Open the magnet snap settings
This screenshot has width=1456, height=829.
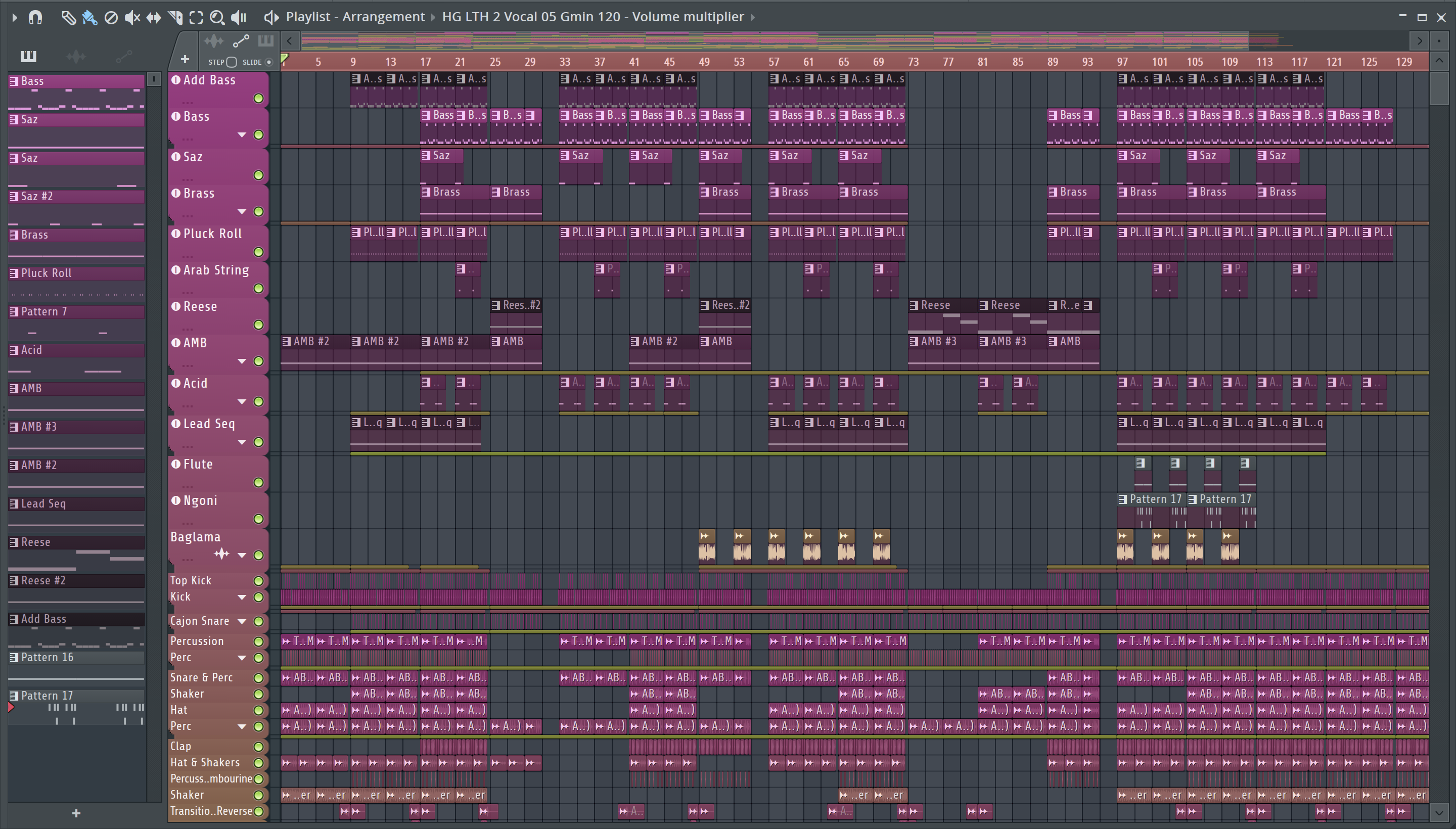tap(35, 17)
